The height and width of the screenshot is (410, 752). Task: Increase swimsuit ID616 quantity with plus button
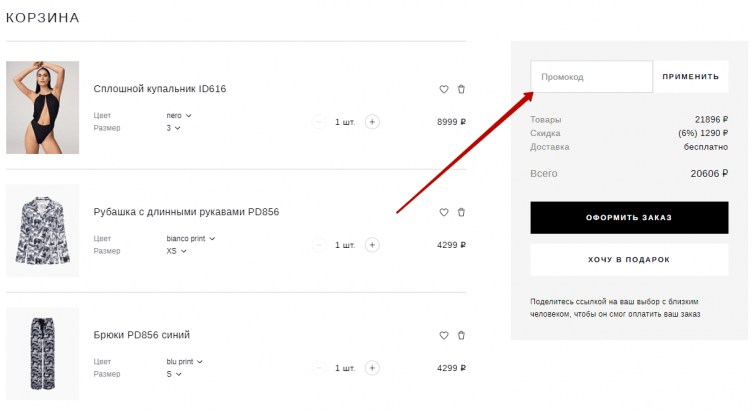pyautogui.click(x=372, y=122)
